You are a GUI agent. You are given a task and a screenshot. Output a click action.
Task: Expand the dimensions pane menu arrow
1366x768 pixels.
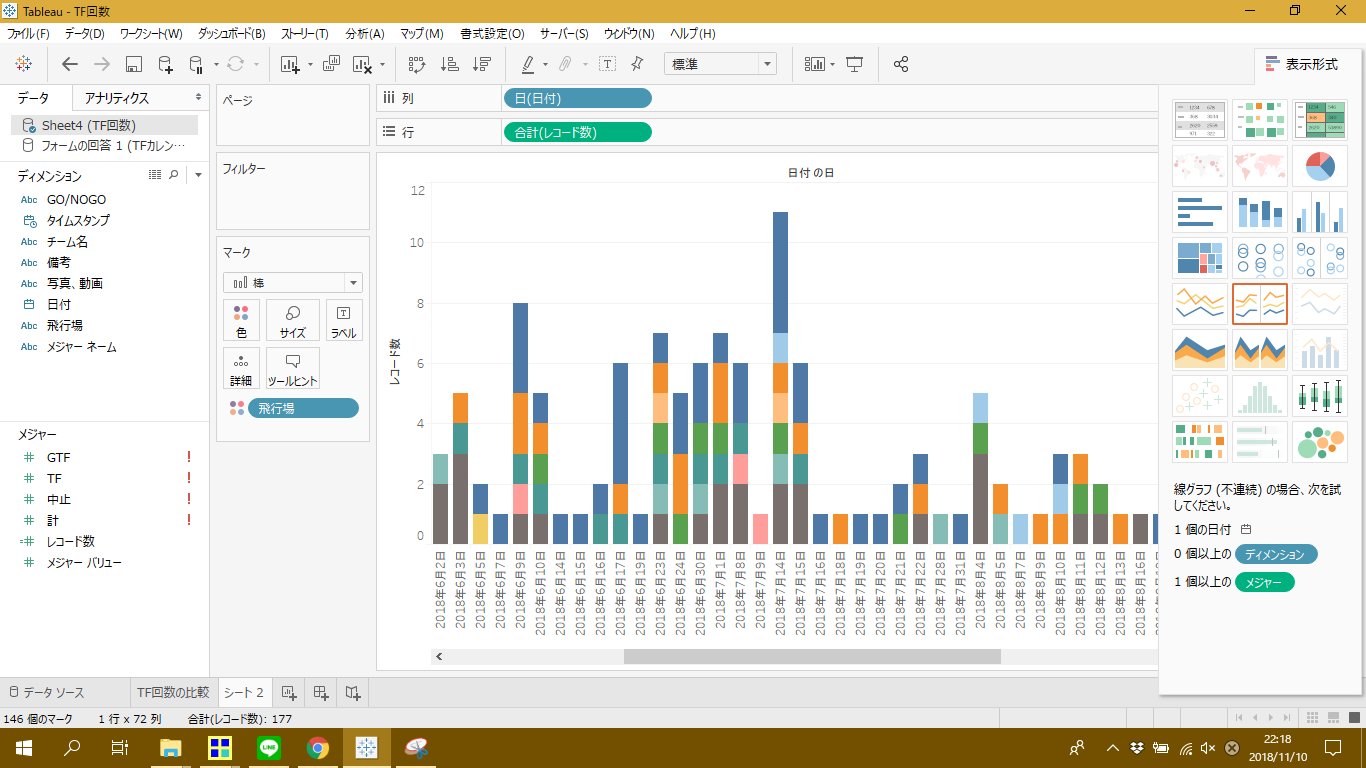point(198,175)
